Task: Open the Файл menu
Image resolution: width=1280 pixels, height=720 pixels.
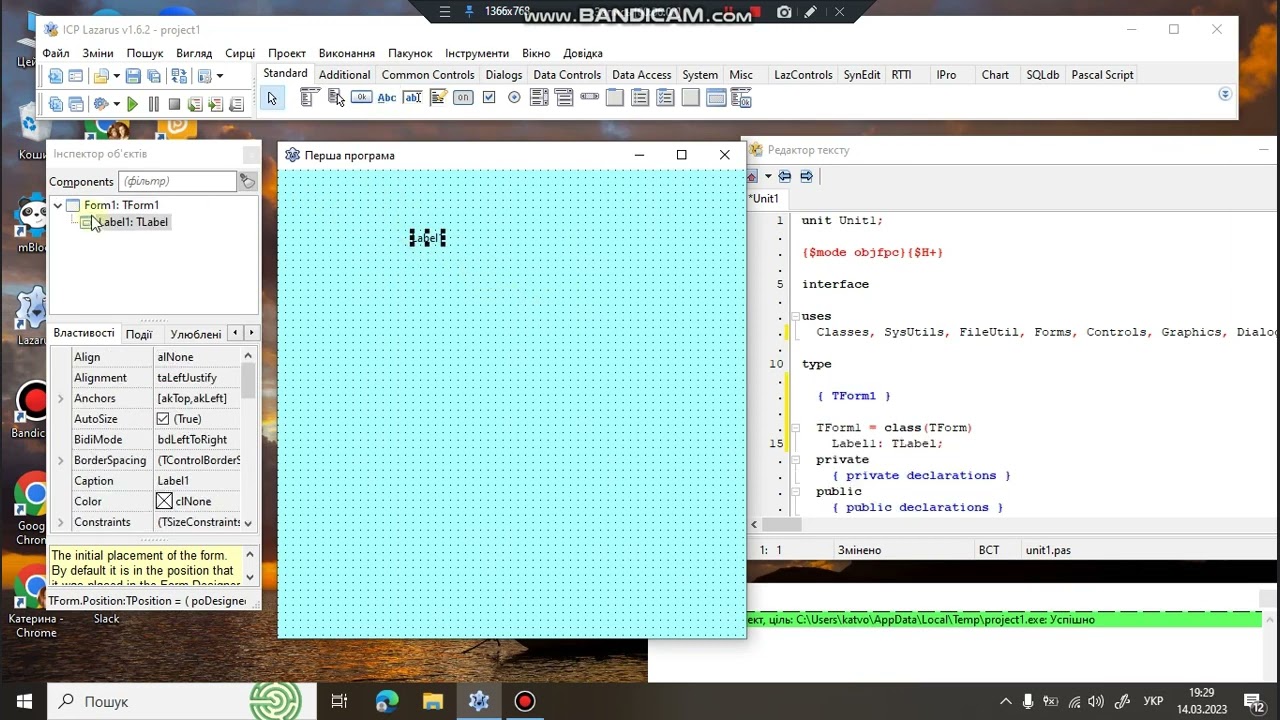Action: point(56,53)
